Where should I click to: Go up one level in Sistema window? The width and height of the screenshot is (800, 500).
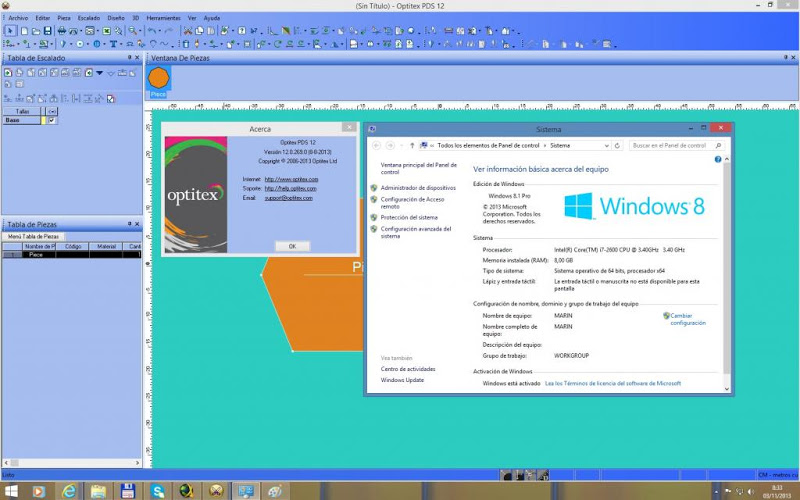coord(412,145)
